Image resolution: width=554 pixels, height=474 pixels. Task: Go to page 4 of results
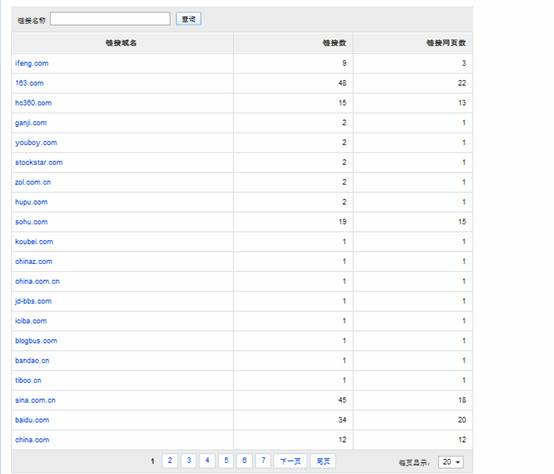[207, 461]
